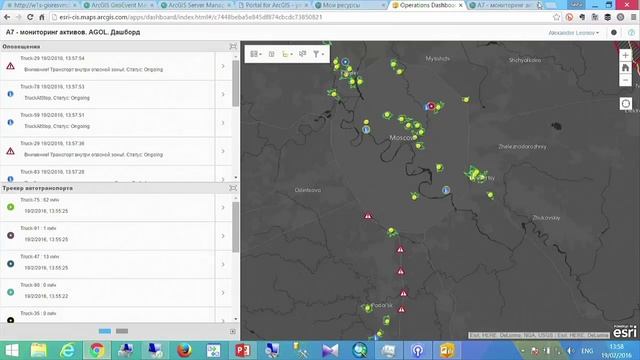The height and width of the screenshot is (360, 640).
Task: Click the status icon of Truck-47
Action: point(11,264)
